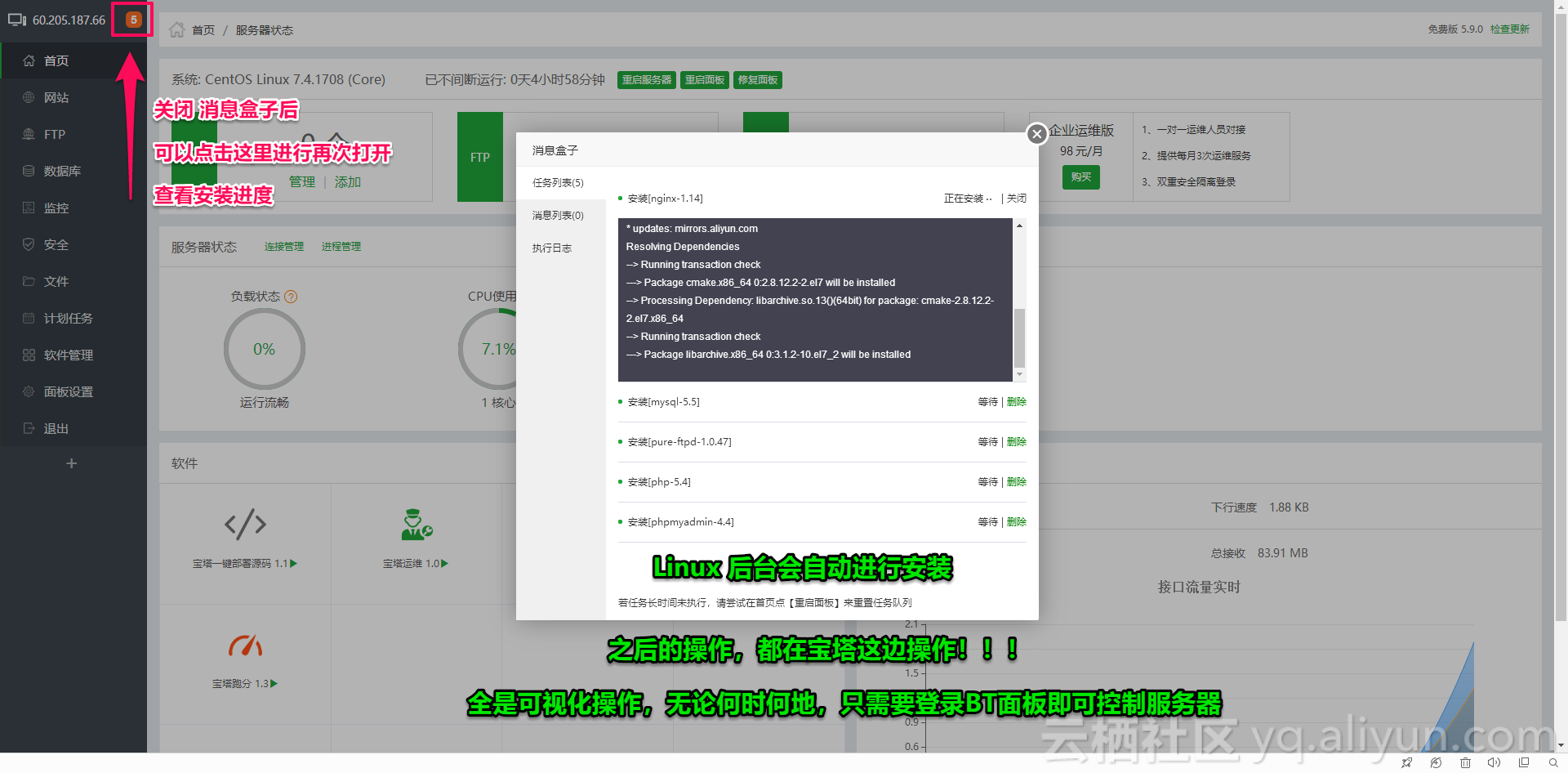Click the 宝塔一键部署源码 1.1 label

point(245,564)
